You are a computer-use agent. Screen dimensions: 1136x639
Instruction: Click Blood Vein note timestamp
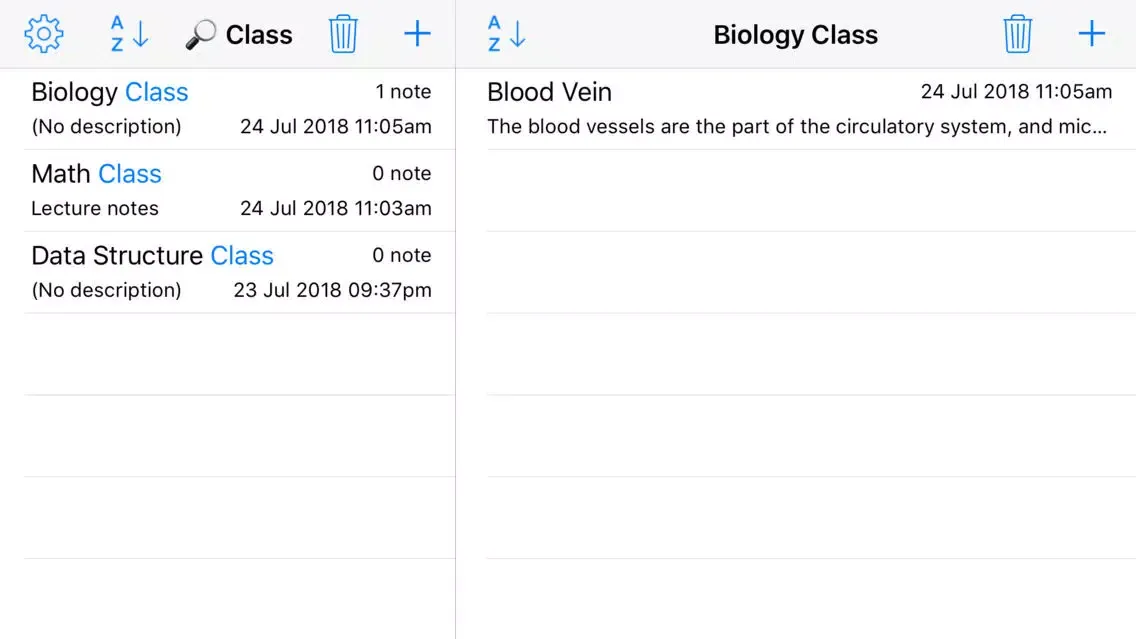click(1016, 92)
